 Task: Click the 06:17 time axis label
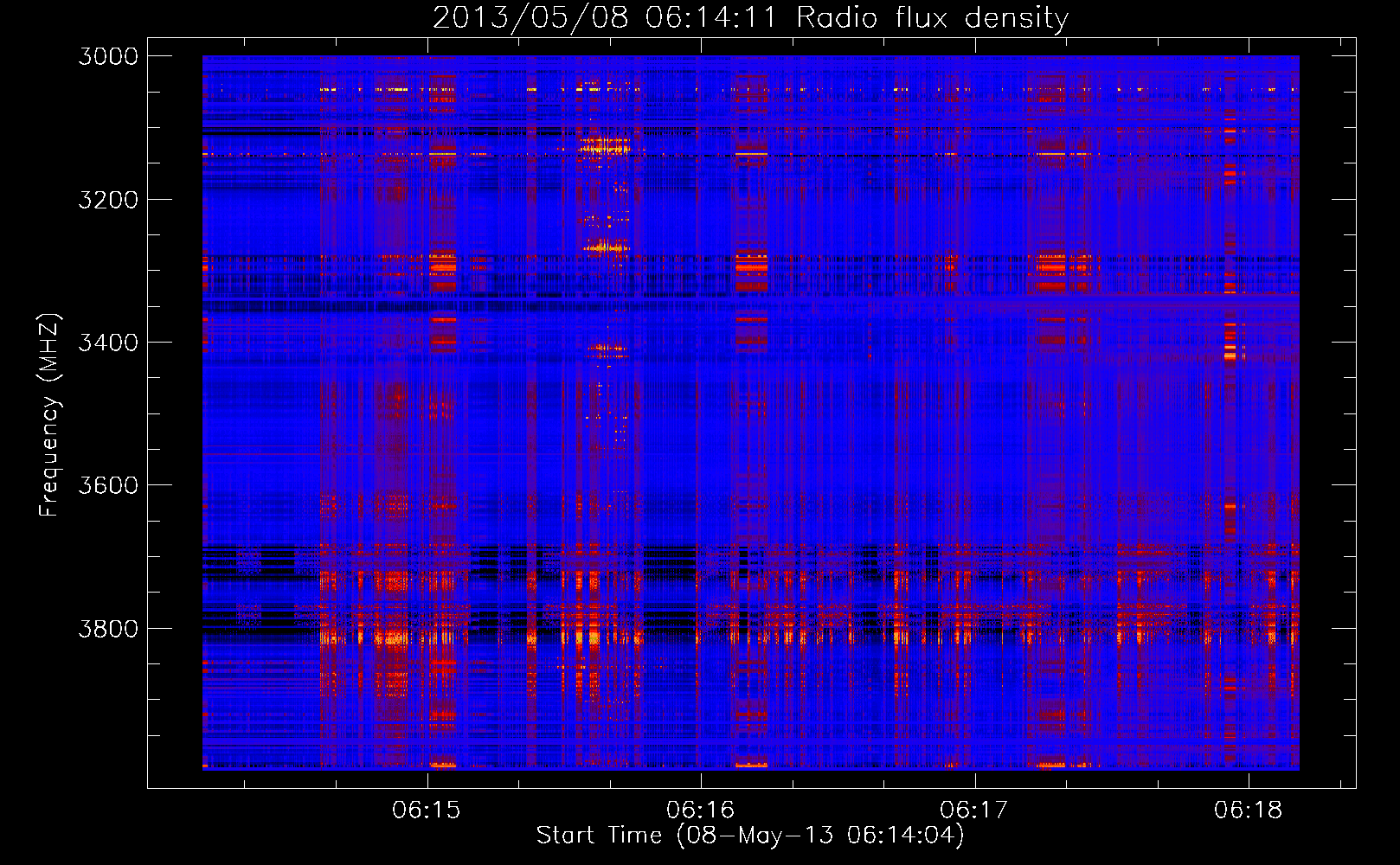[x=974, y=810]
